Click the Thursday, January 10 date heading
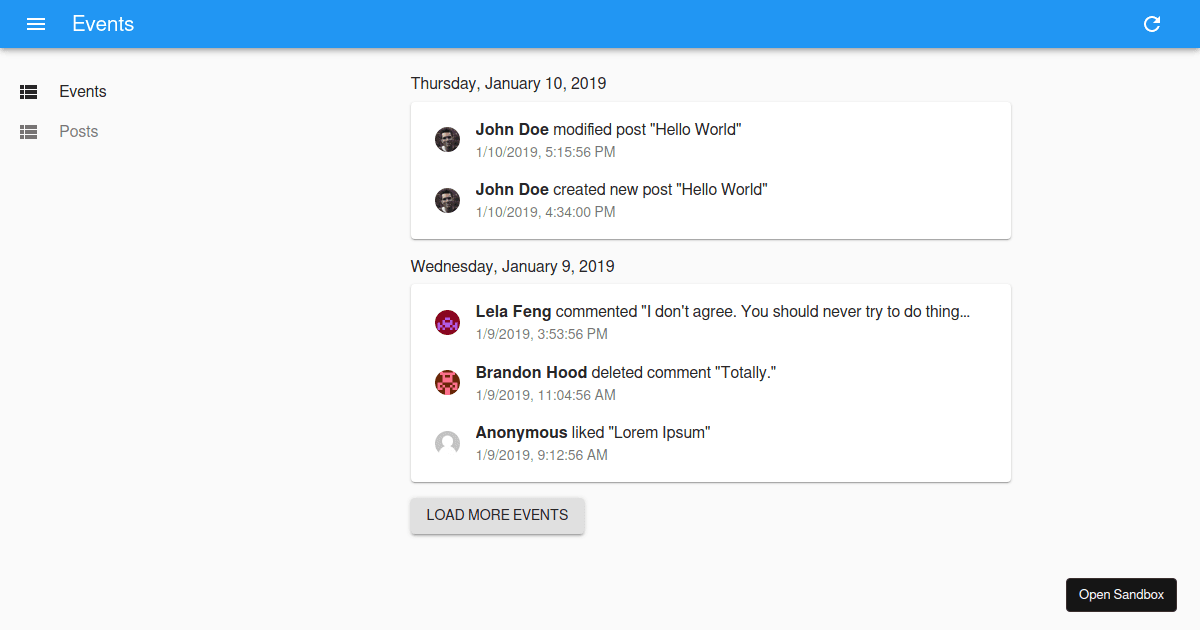Viewport: 1200px width, 630px height. (x=508, y=83)
